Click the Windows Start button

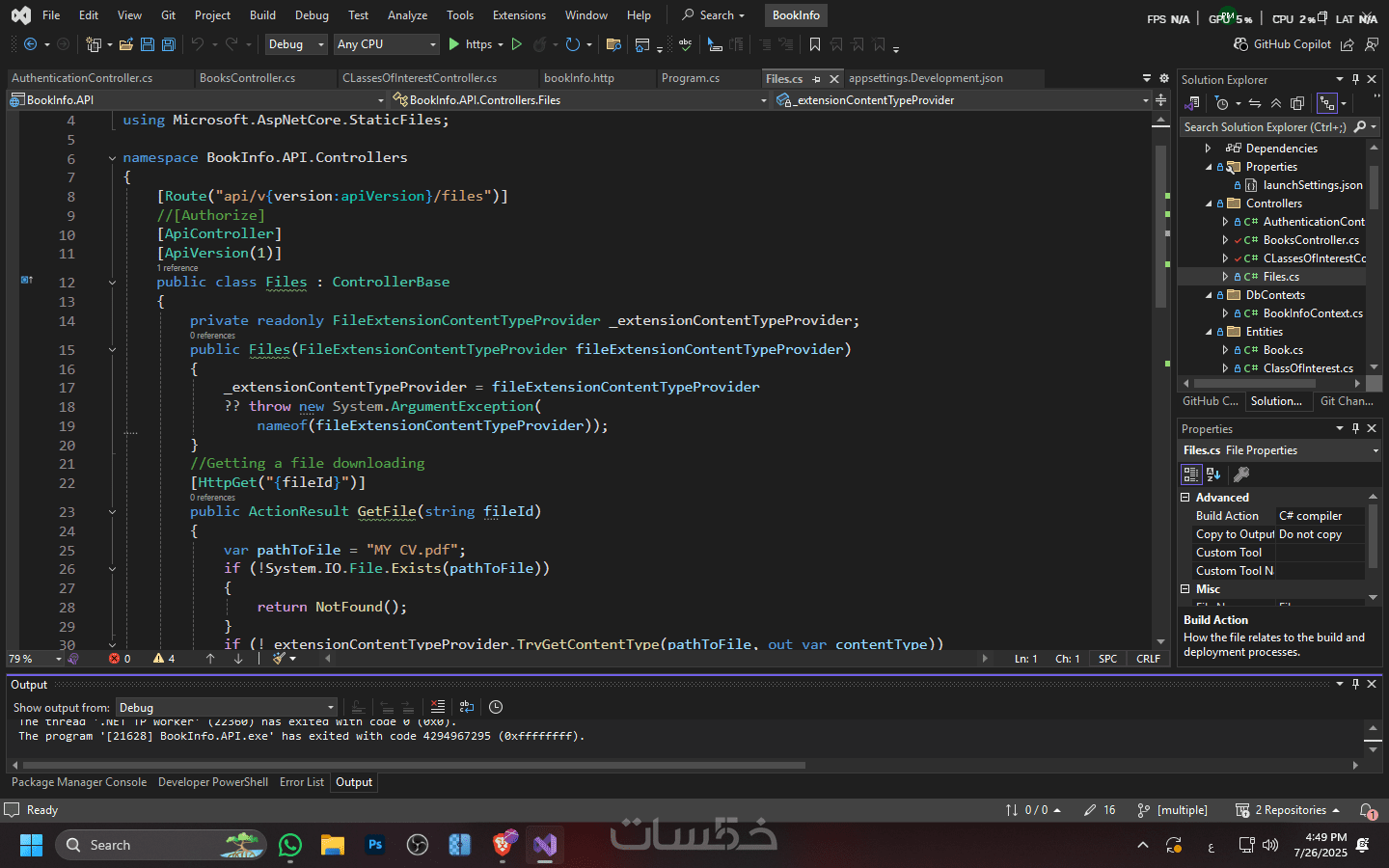tap(31, 845)
